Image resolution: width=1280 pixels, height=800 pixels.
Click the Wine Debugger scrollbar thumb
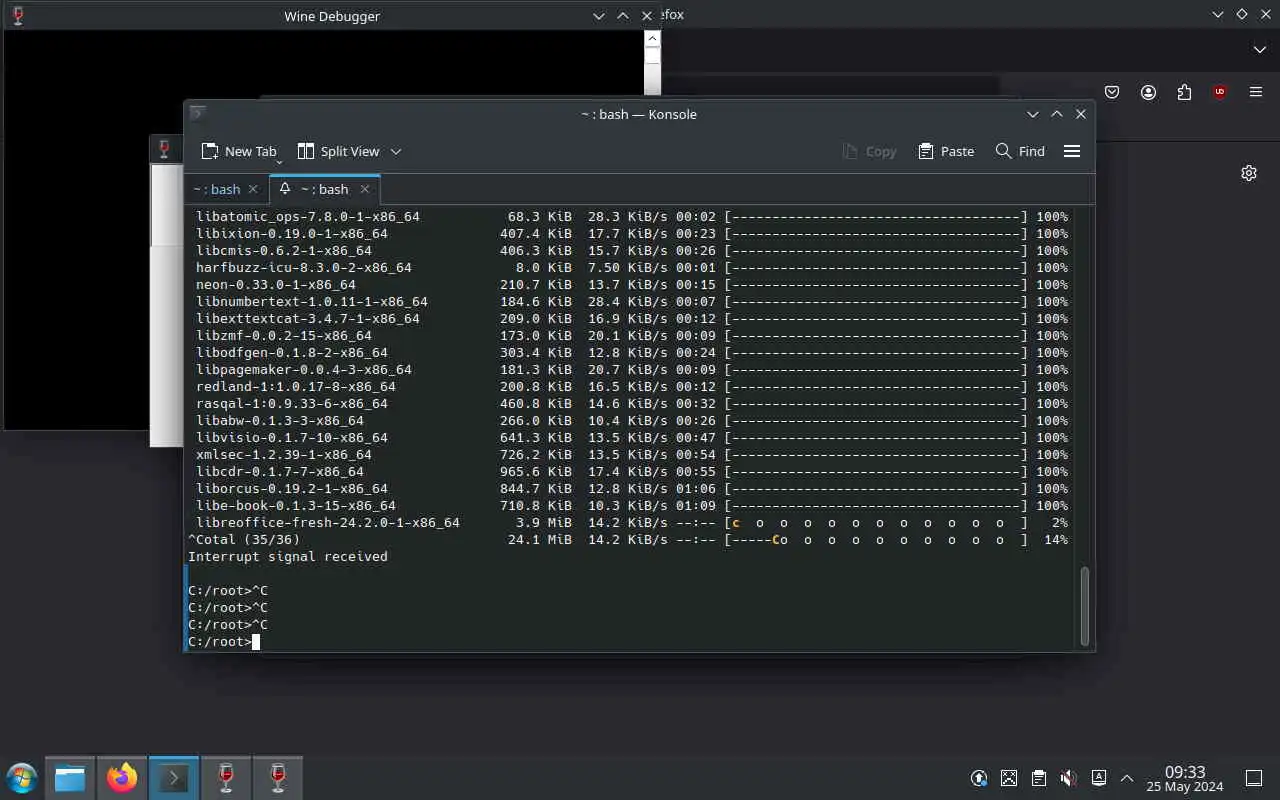(652, 56)
